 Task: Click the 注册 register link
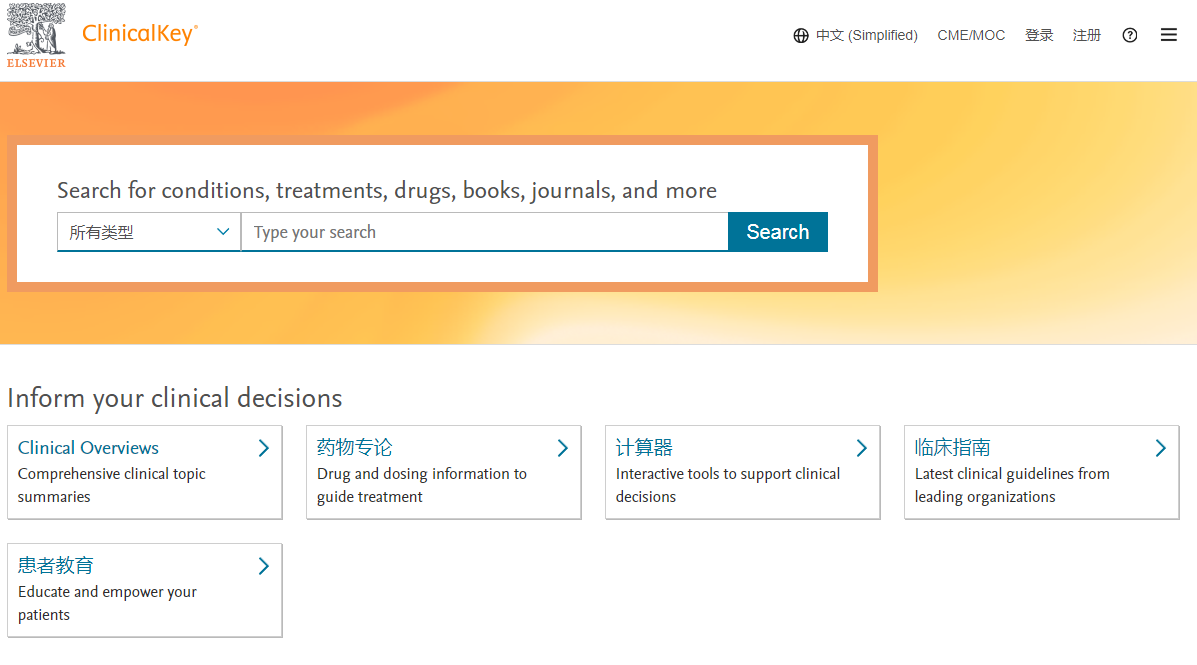1087,36
